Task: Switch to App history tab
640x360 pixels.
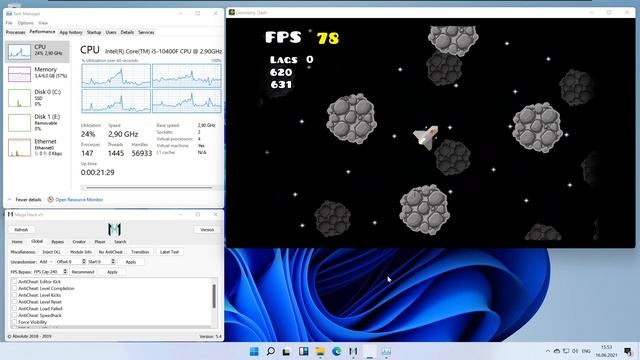Action: click(x=71, y=32)
